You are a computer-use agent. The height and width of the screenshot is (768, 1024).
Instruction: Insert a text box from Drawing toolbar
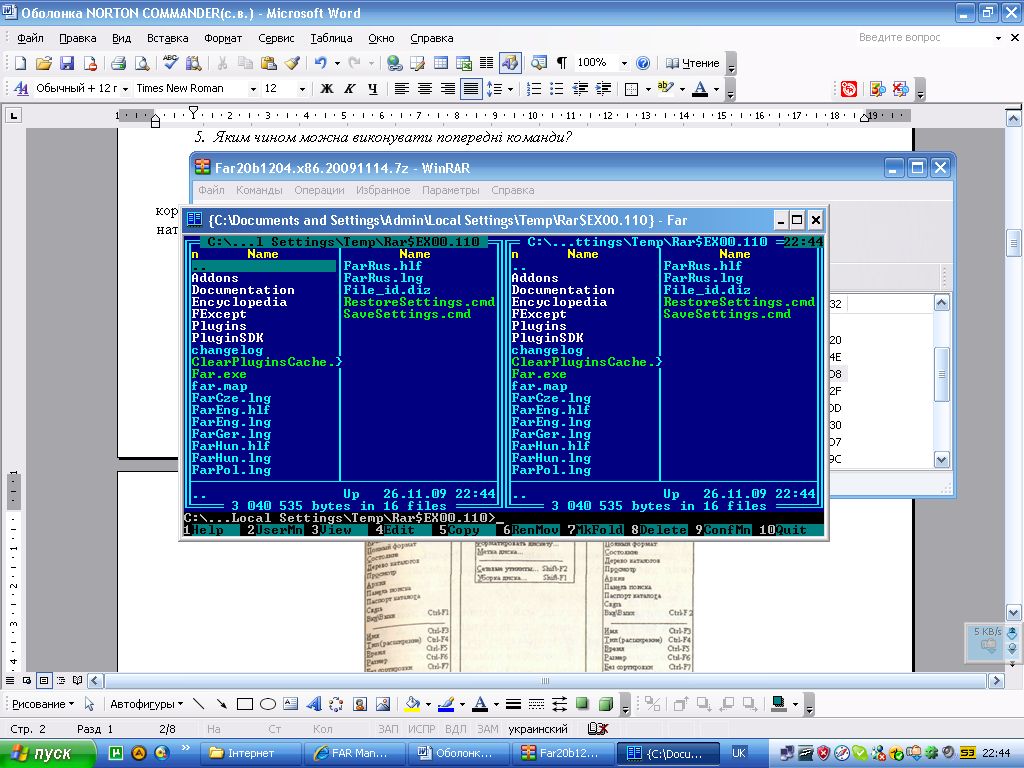[291, 704]
